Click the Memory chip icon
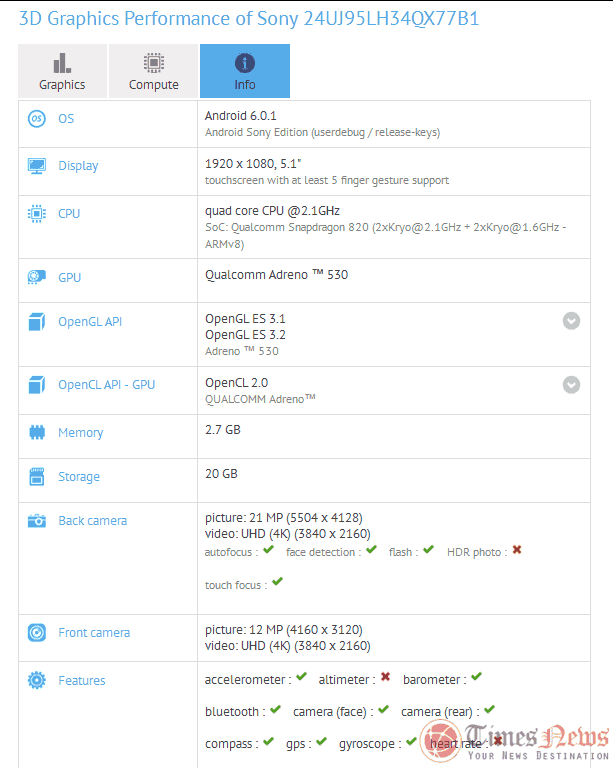 pos(37,433)
